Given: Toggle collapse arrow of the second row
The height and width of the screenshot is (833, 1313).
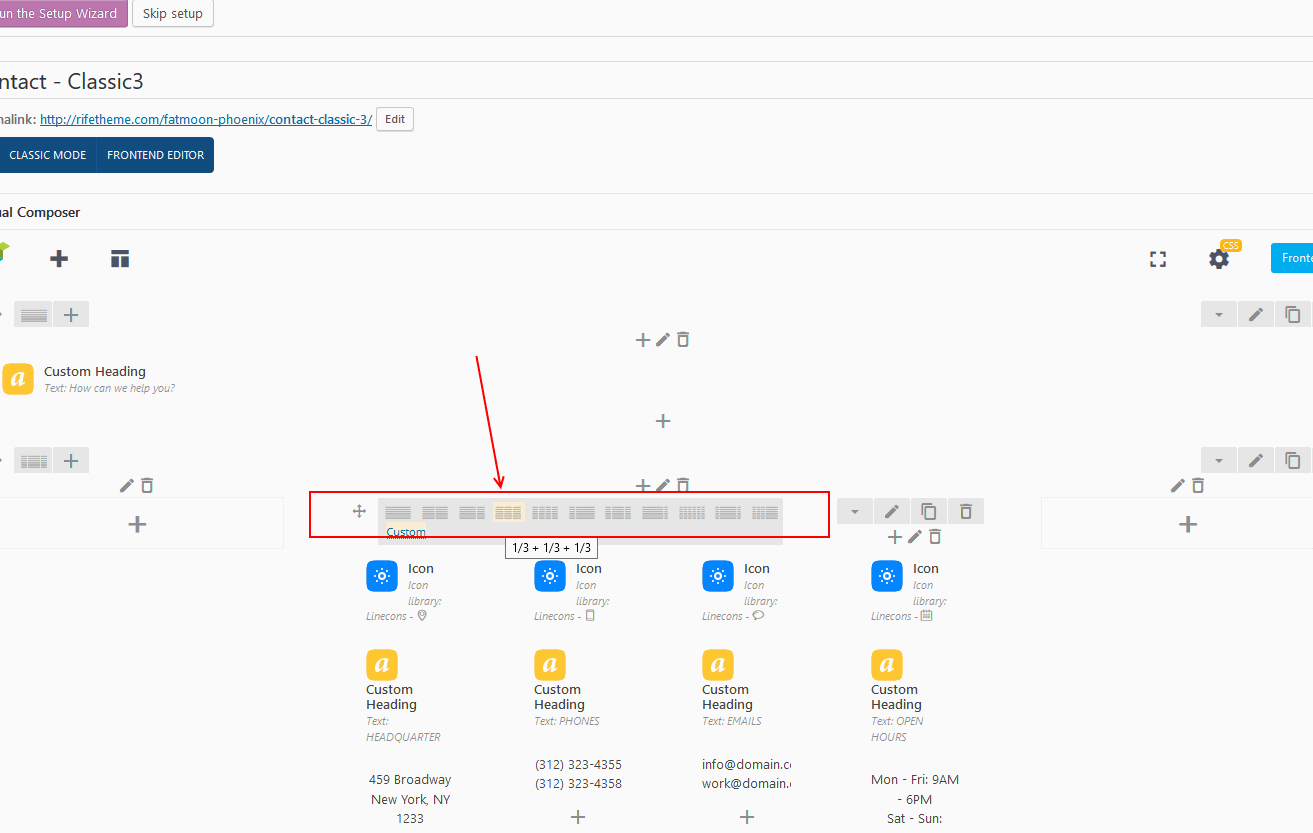Looking at the screenshot, I should 1219,460.
